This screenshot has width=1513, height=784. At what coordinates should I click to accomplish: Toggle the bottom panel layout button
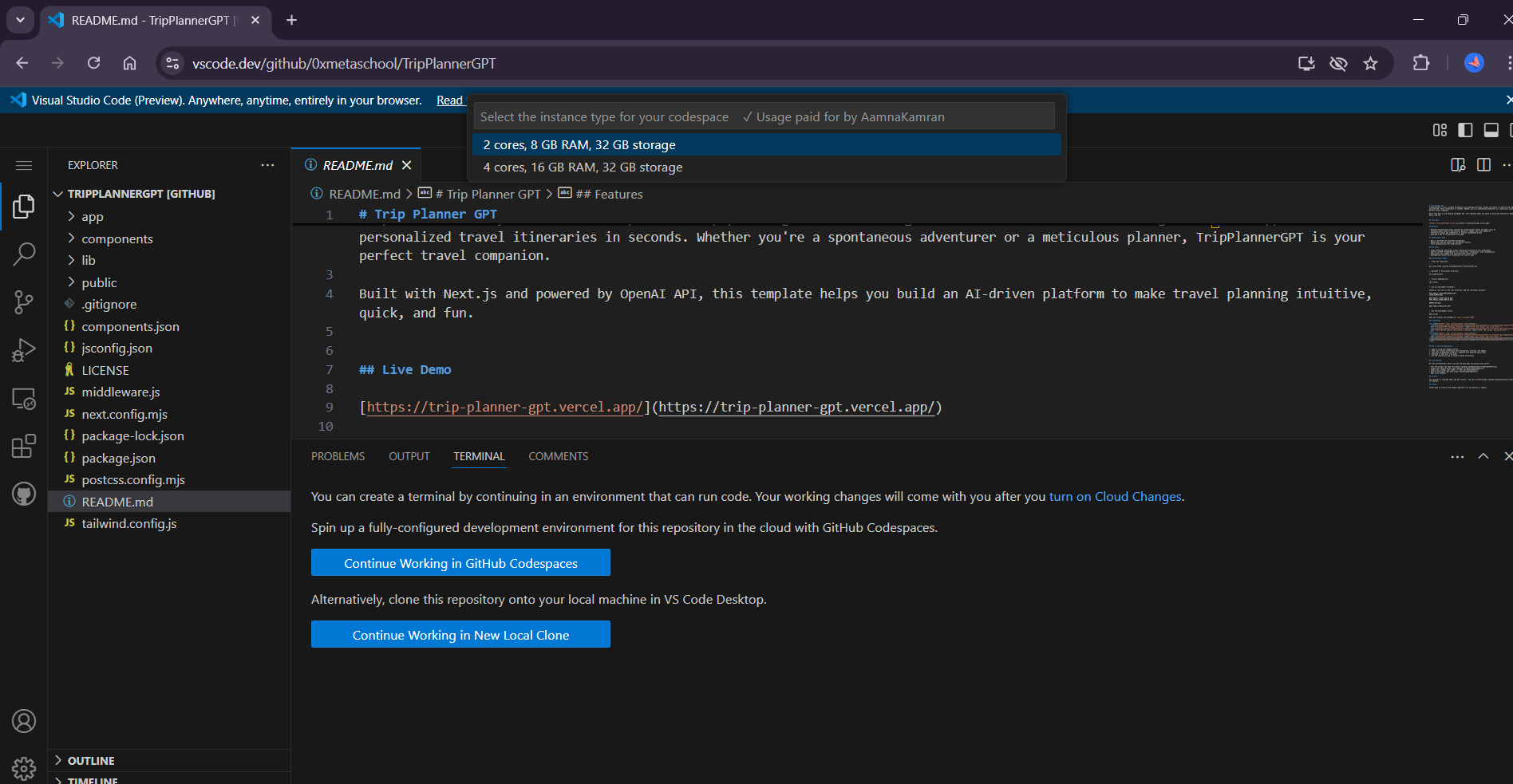point(1491,130)
